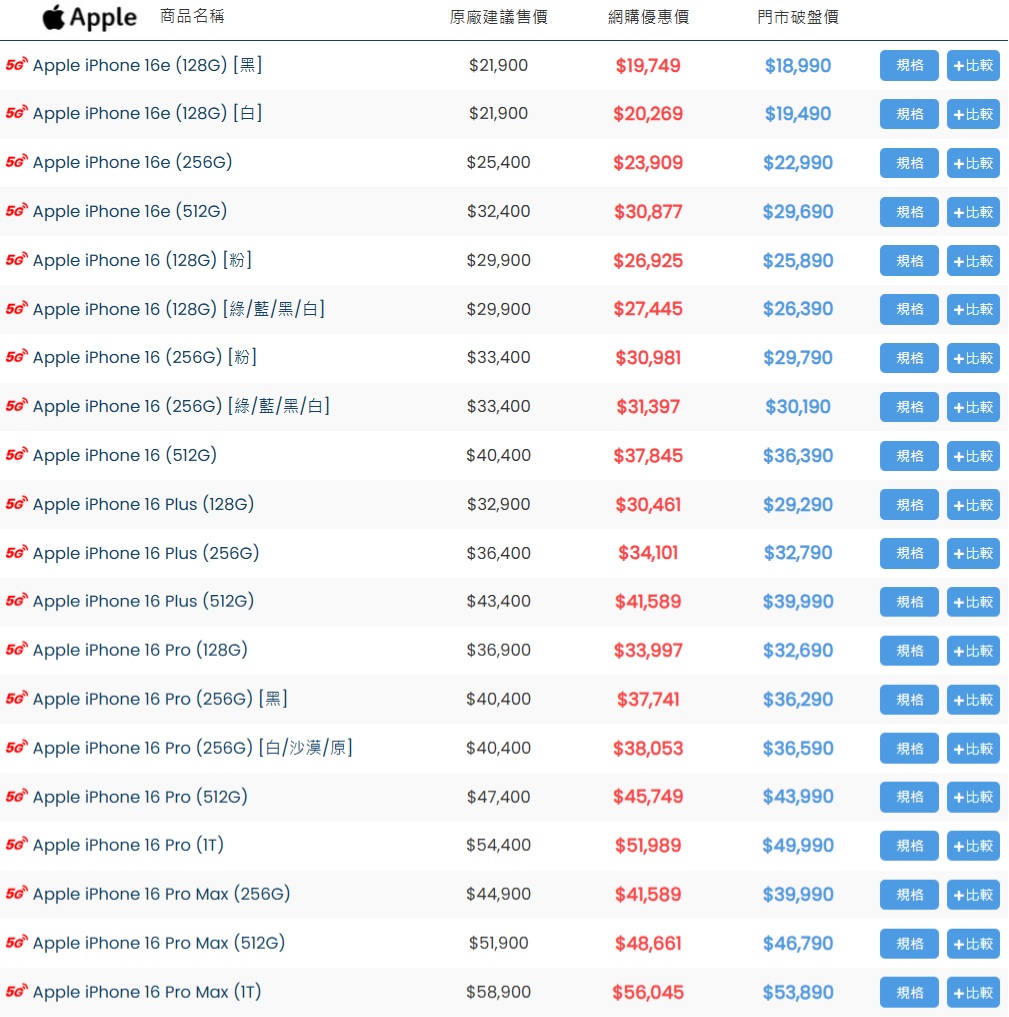Click the 5G icon beside iPhone 16e (128G) [黑]
The height and width of the screenshot is (1017, 1009).
(x=16, y=64)
